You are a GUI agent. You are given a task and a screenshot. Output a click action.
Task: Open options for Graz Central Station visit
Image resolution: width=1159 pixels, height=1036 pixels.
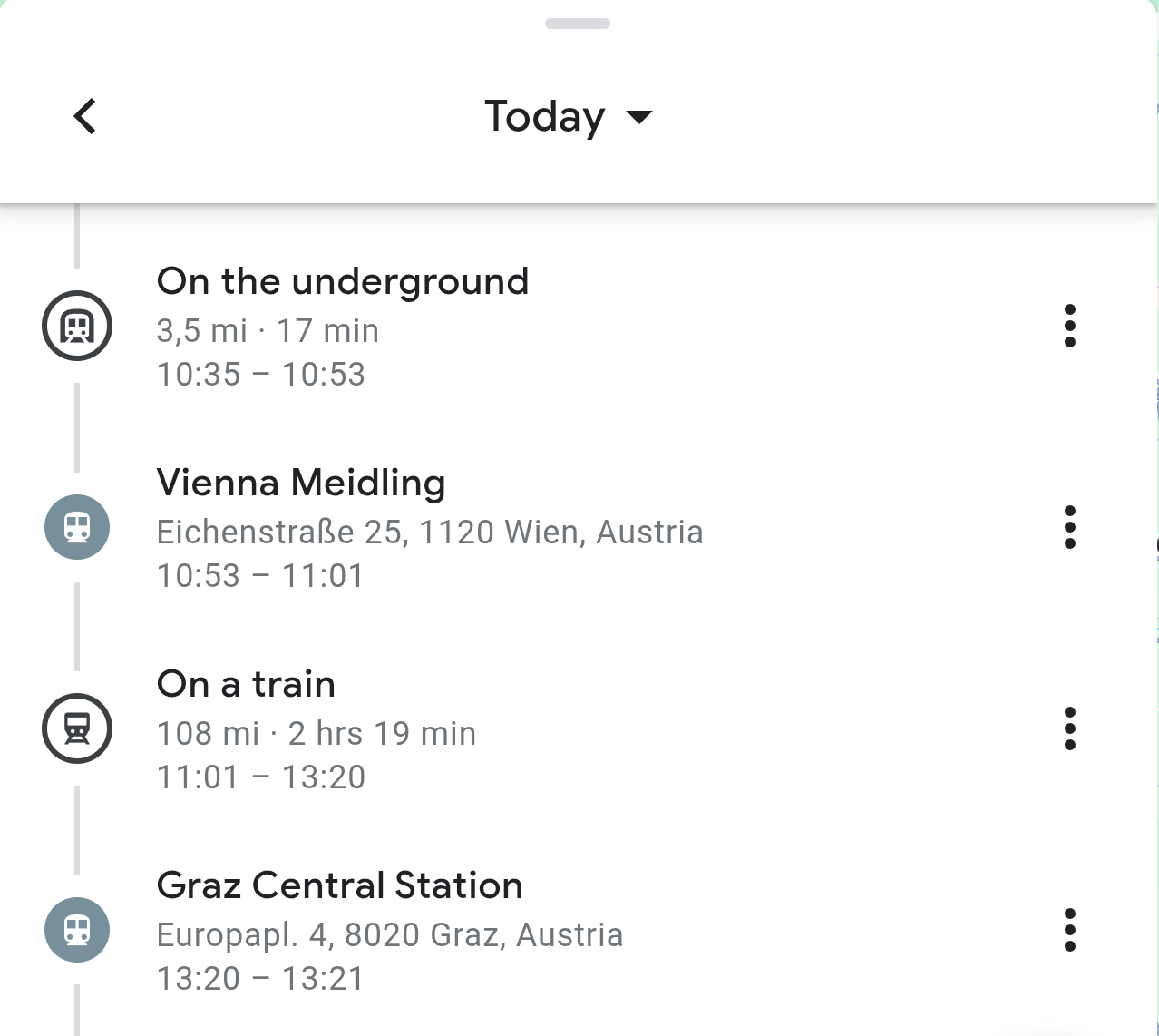pyautogui.click(x=1070, y=930)
